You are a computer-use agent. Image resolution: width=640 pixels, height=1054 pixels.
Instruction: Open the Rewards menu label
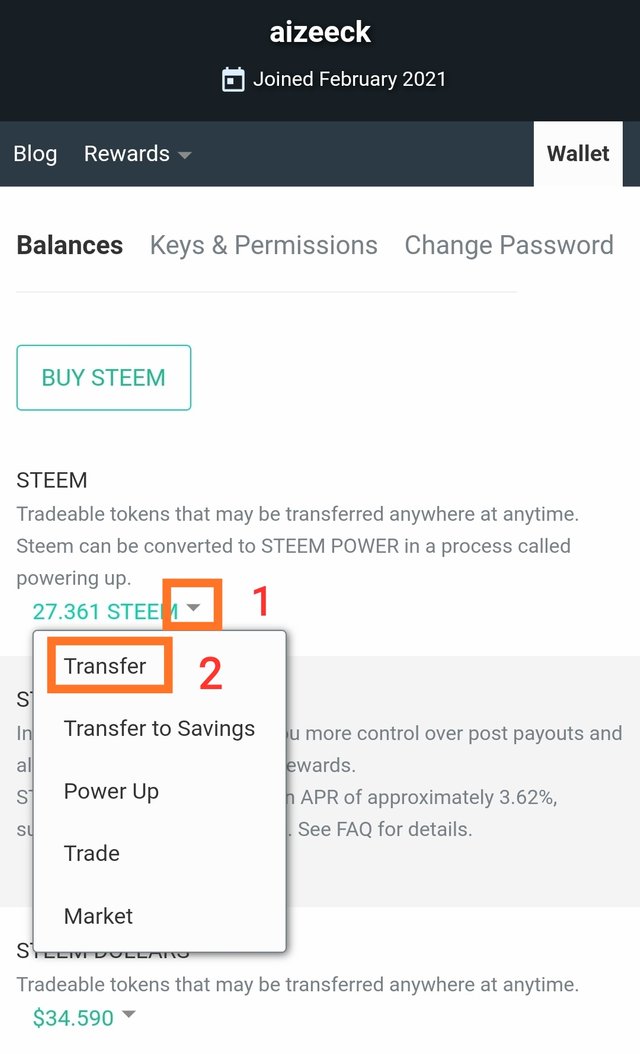point(126,154)
